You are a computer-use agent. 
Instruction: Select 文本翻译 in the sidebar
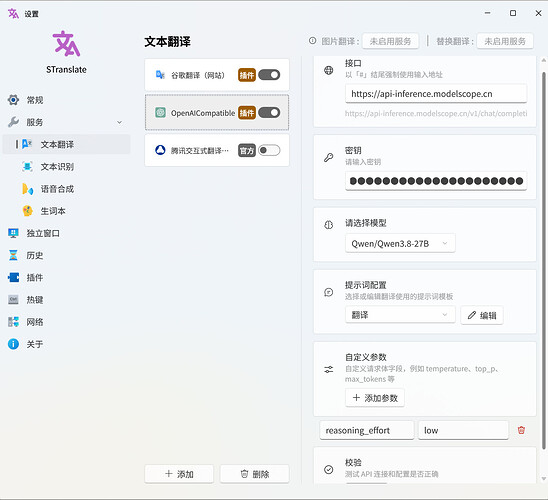66,144
